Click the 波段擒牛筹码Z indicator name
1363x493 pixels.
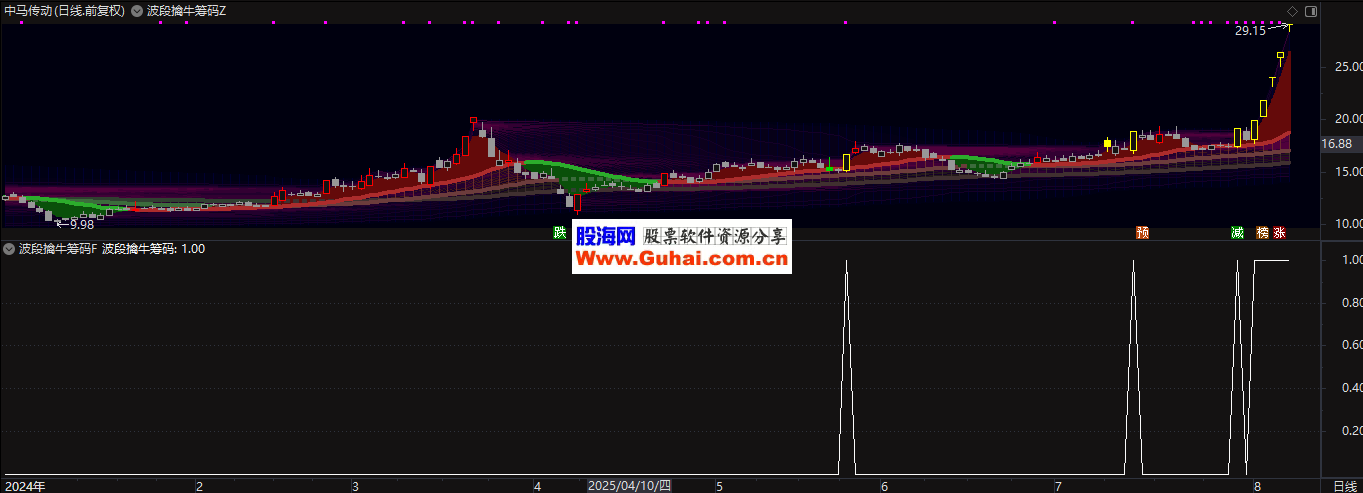[x=186, y=11]
